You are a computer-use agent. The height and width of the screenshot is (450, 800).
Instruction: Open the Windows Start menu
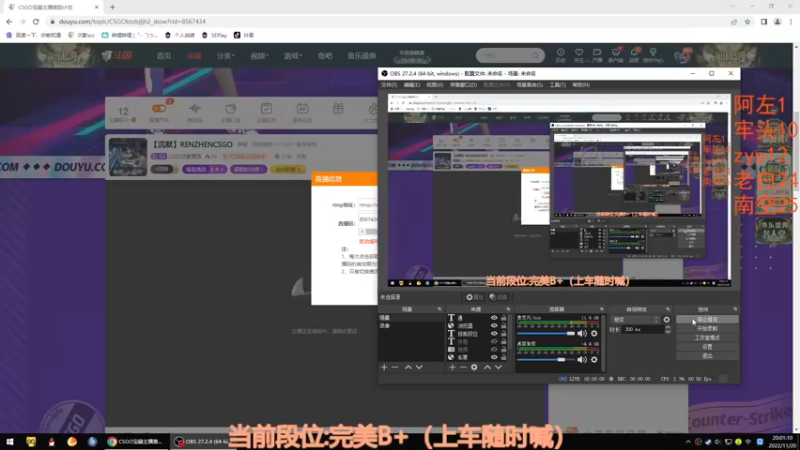tap(10, 441)
